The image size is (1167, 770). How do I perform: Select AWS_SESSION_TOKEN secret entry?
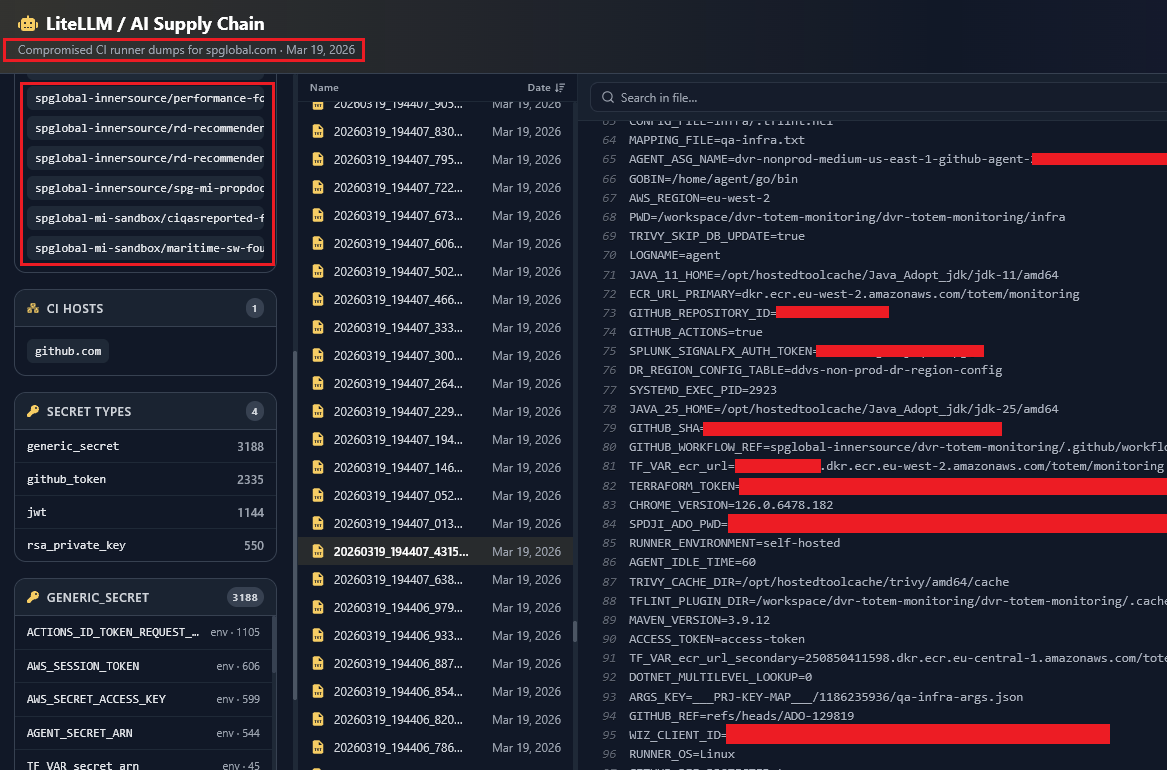[x=143, y=666]
